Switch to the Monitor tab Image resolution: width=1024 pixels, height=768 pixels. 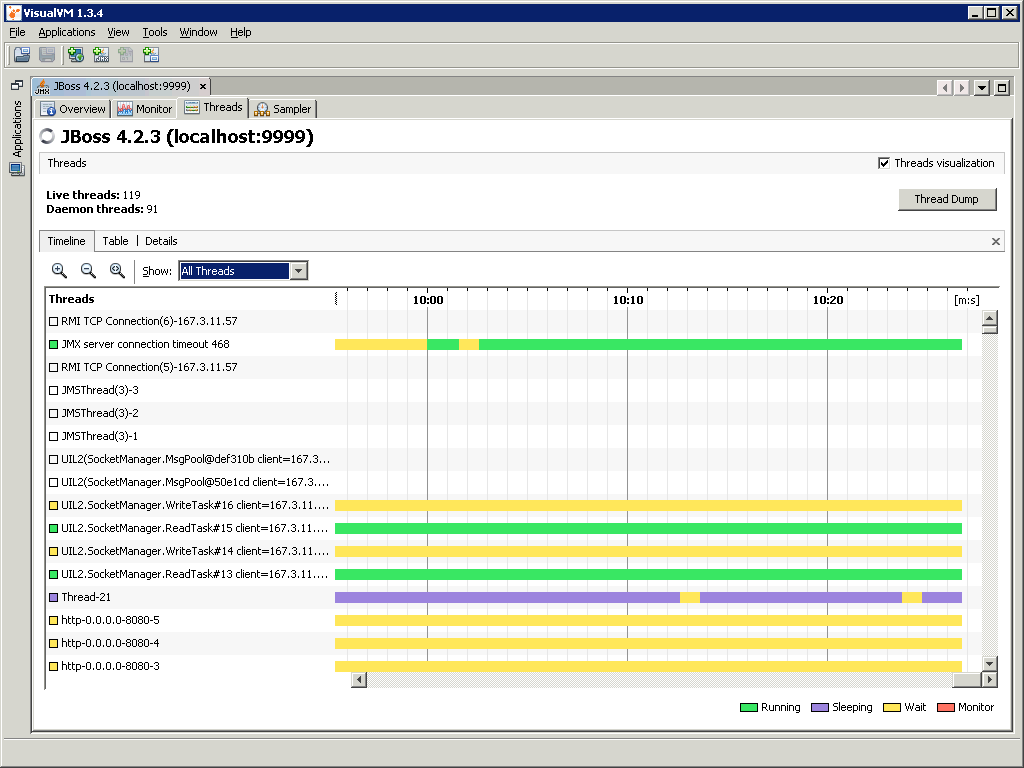pos(144,109)
